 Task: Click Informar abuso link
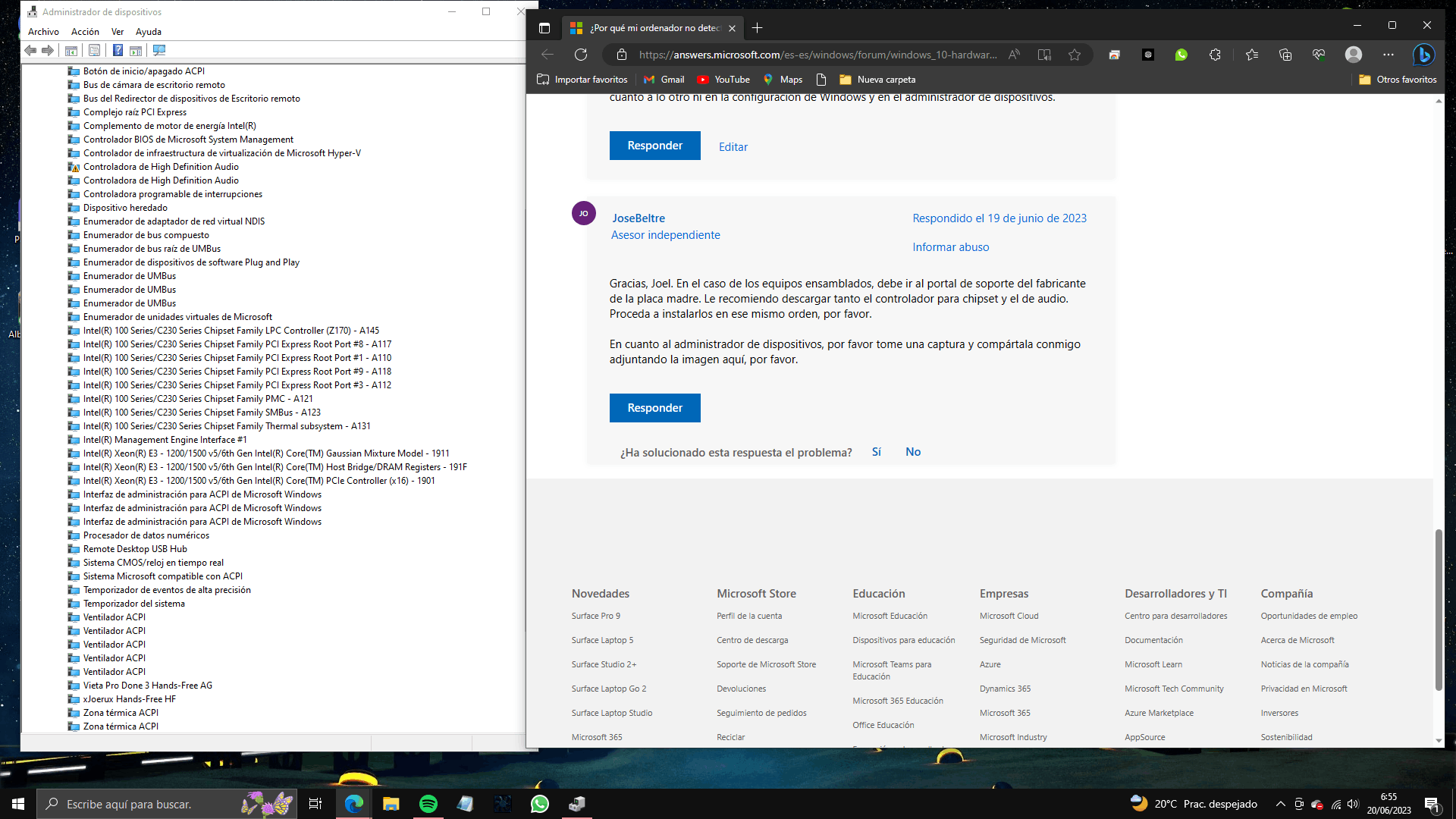(x=950, y=247)
